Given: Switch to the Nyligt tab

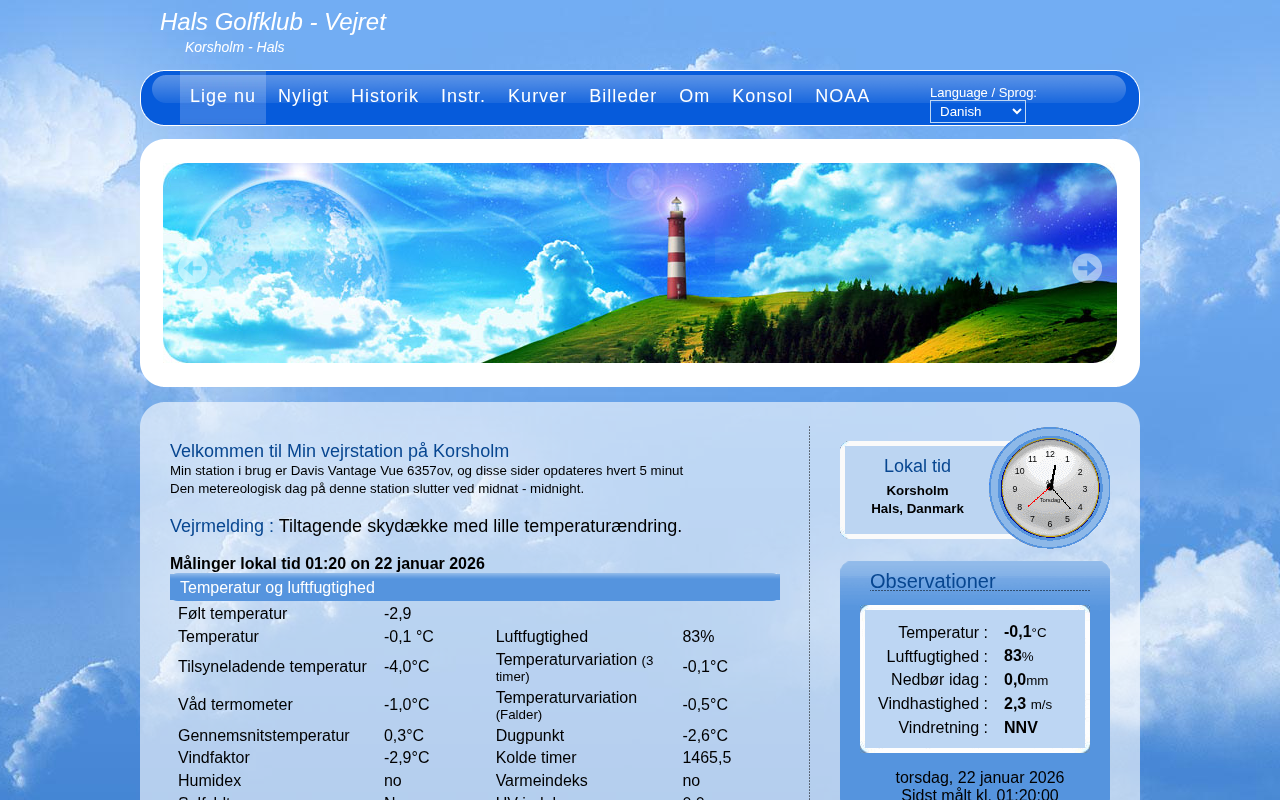Looking at the screenshot, I should (x=303, y=97).
